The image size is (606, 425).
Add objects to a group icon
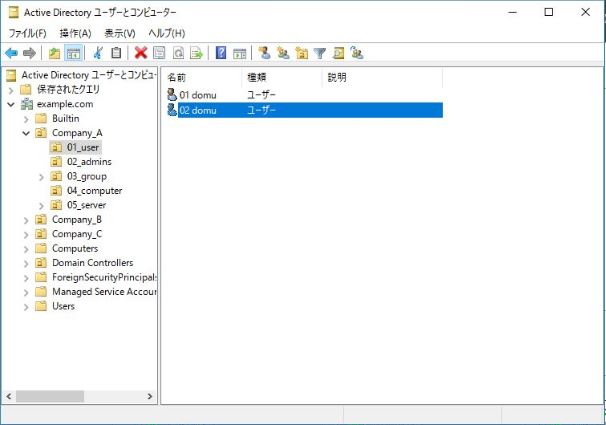(x=357, y=53)
